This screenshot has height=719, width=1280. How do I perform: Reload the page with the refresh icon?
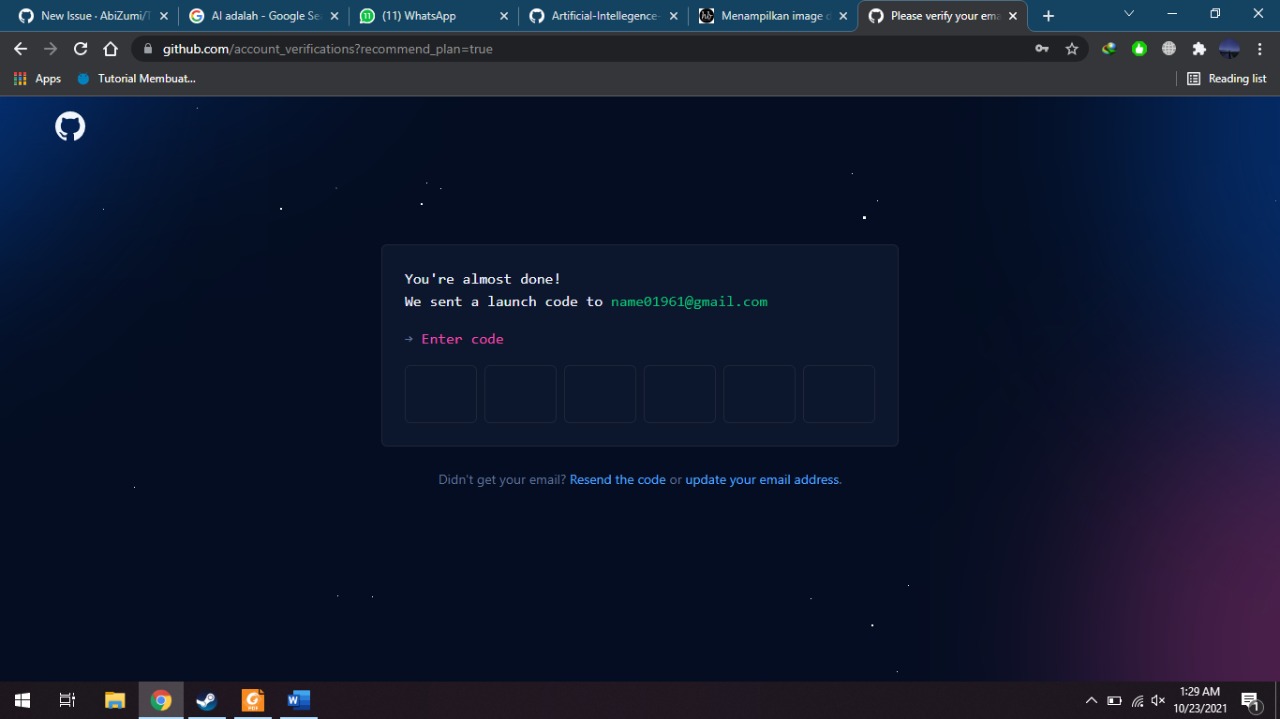point(80,48)
